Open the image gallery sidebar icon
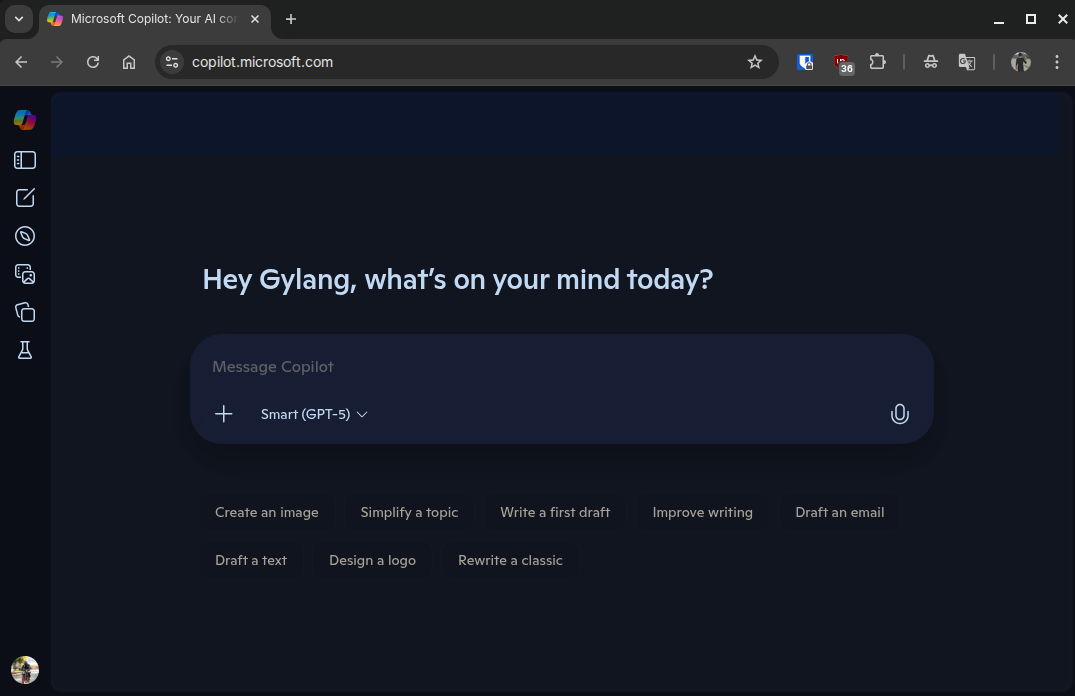Screen dimensions: 1075x696 (x=25, y=274)
